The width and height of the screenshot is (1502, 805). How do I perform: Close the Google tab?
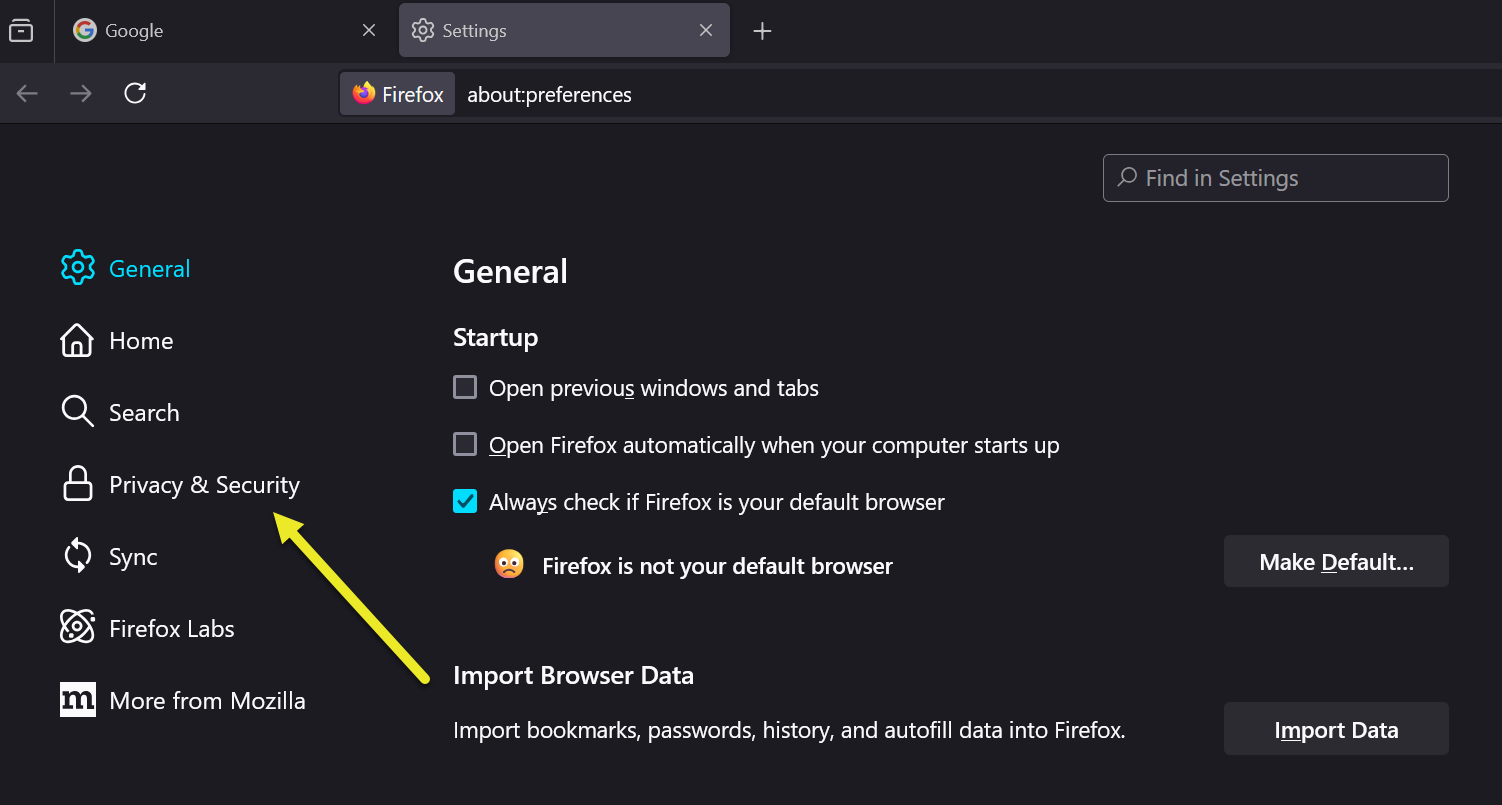(369, 31)
